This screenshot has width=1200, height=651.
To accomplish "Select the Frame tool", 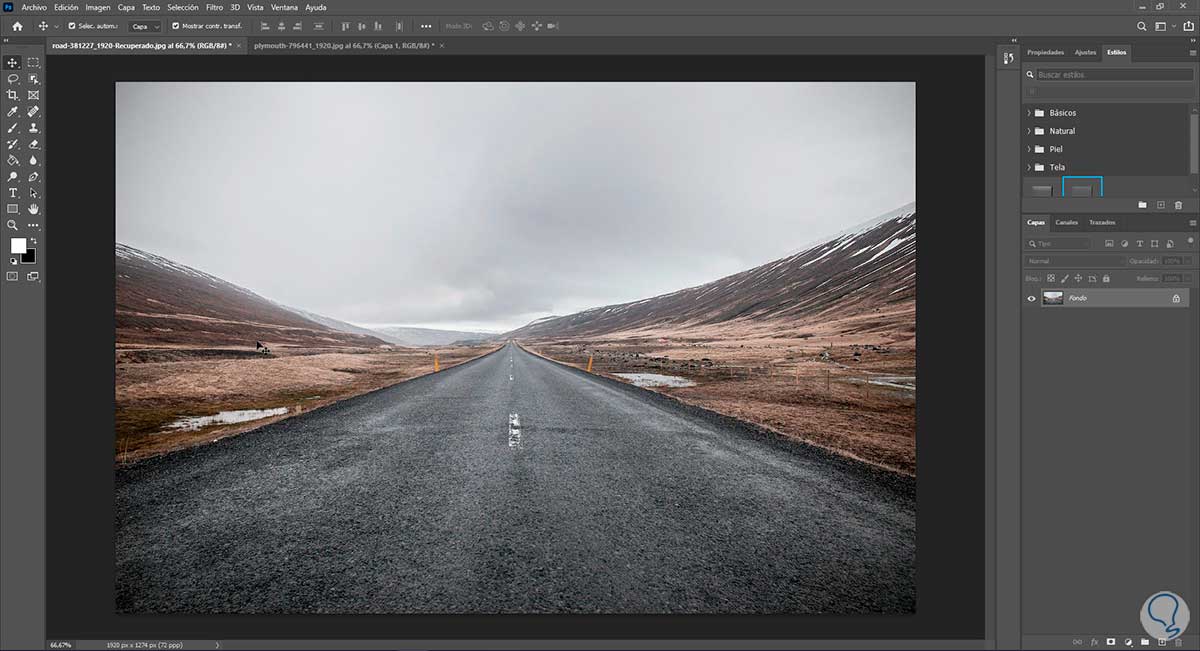I will coord(33,95).
